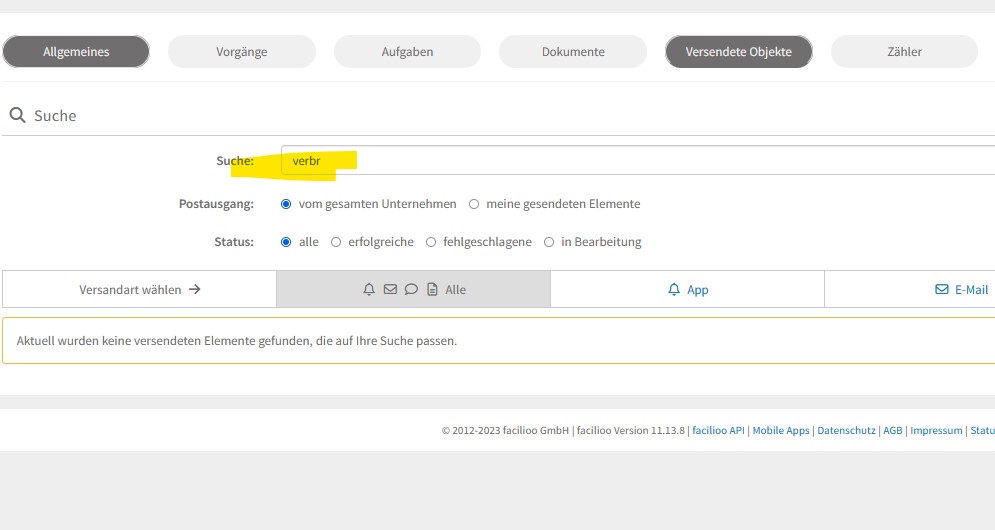Viewport: 995px width, 530px height.
Task: Visit the Mobile Apps footer link
Action: point(781,431)
